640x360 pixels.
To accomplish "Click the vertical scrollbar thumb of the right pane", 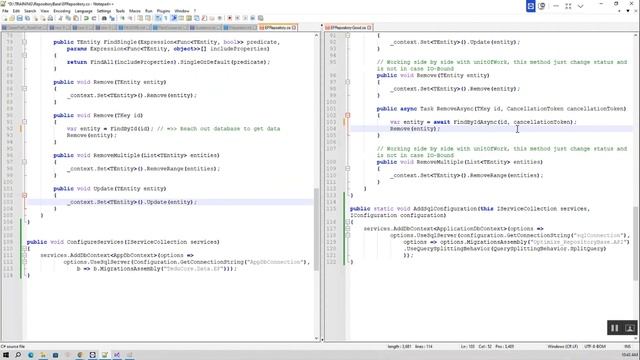I will tap(636, 244).
